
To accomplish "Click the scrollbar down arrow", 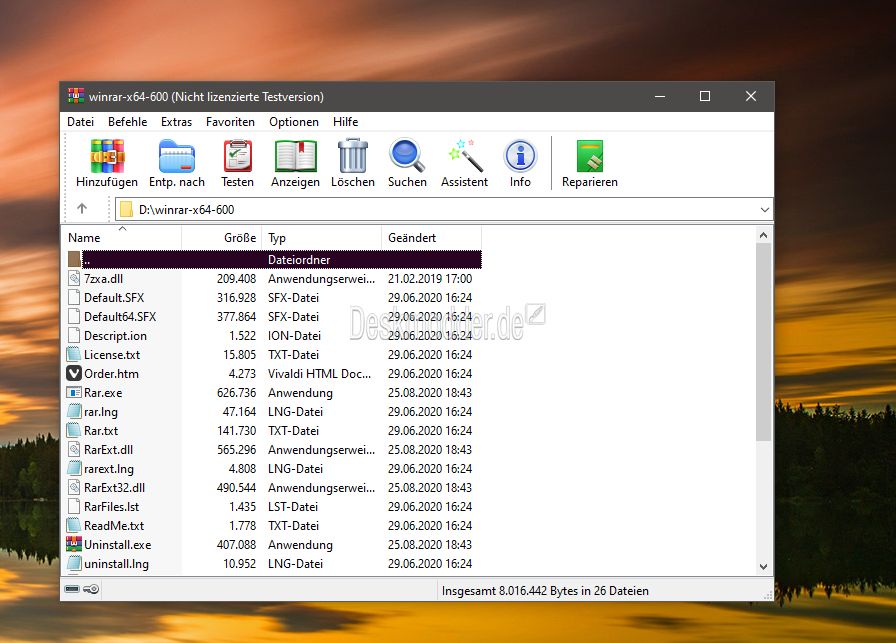I will click(763, 566).
